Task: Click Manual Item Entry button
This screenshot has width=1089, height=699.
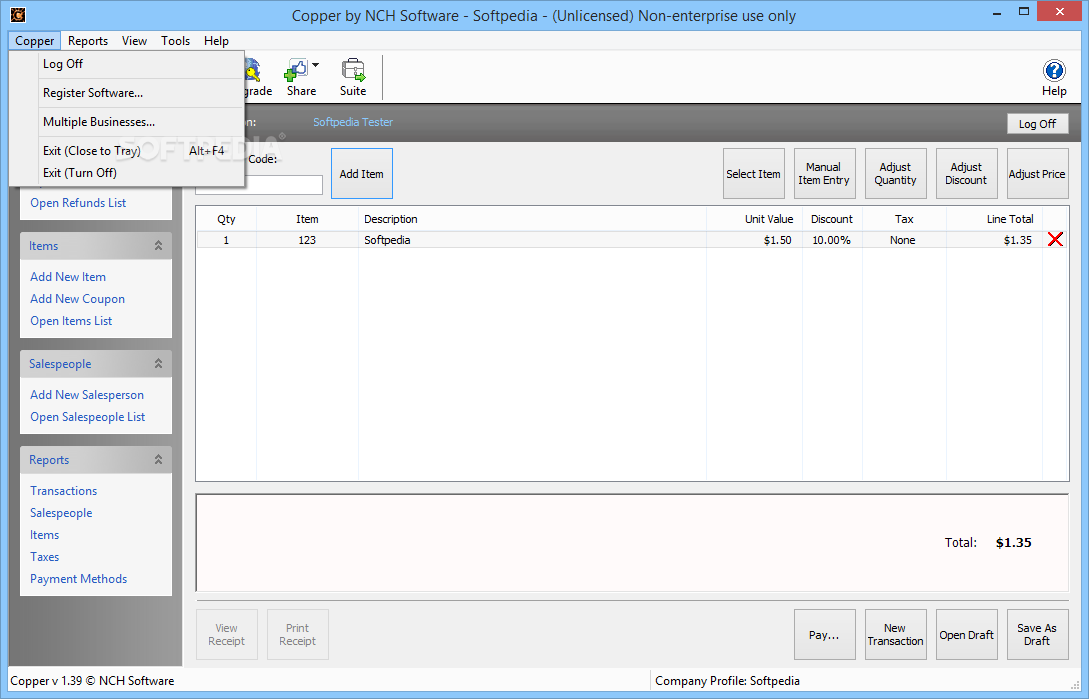Action: 824,174
